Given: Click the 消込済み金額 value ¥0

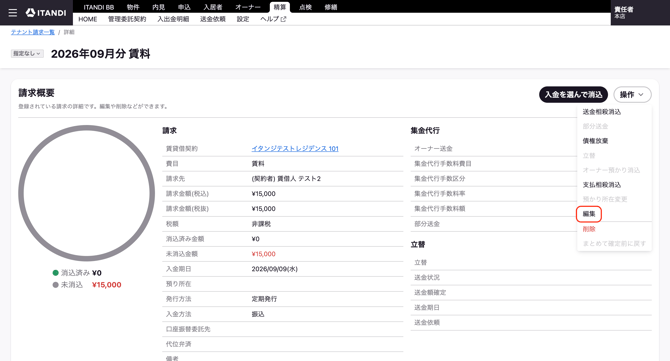Looking at the screenshot, I should tap(256, 239).
